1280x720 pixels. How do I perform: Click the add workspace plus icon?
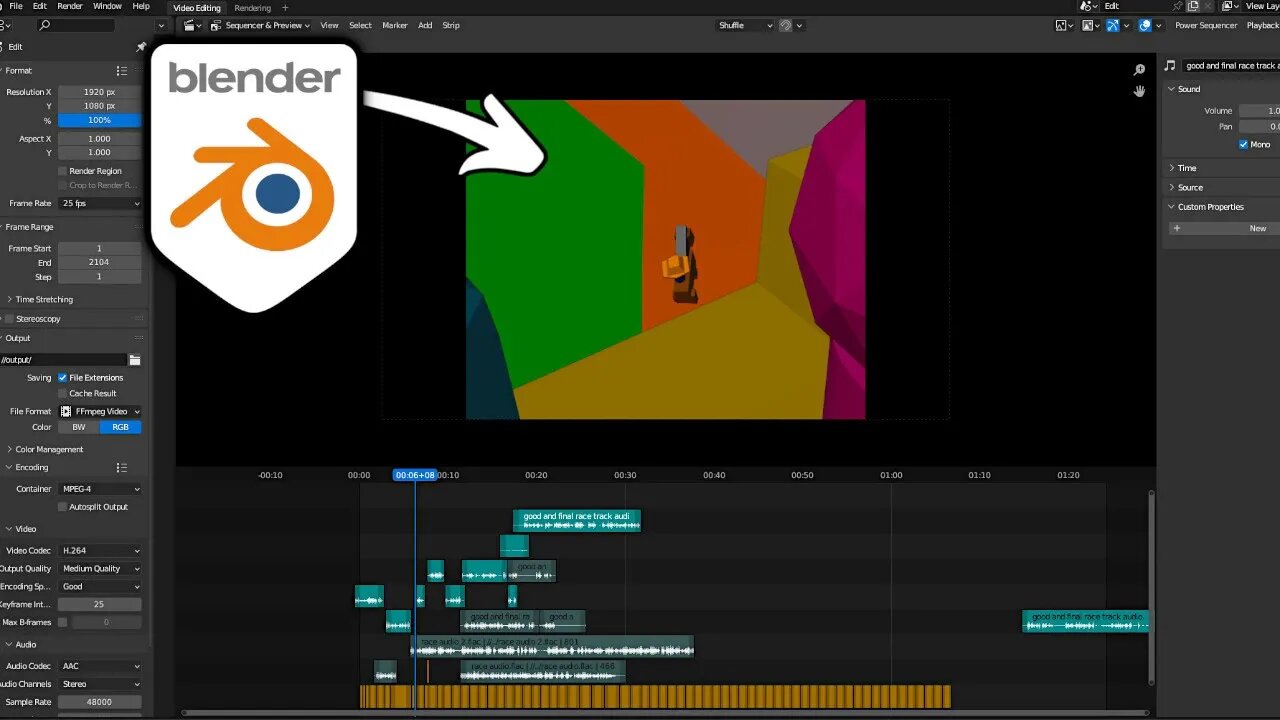pyautogui.click(x=285, y=8)
